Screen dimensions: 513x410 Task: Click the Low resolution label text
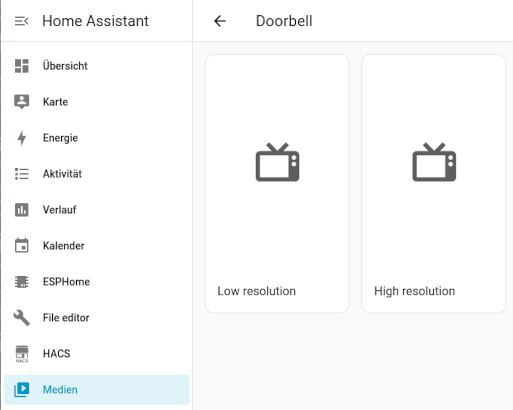tap(257, 291)
